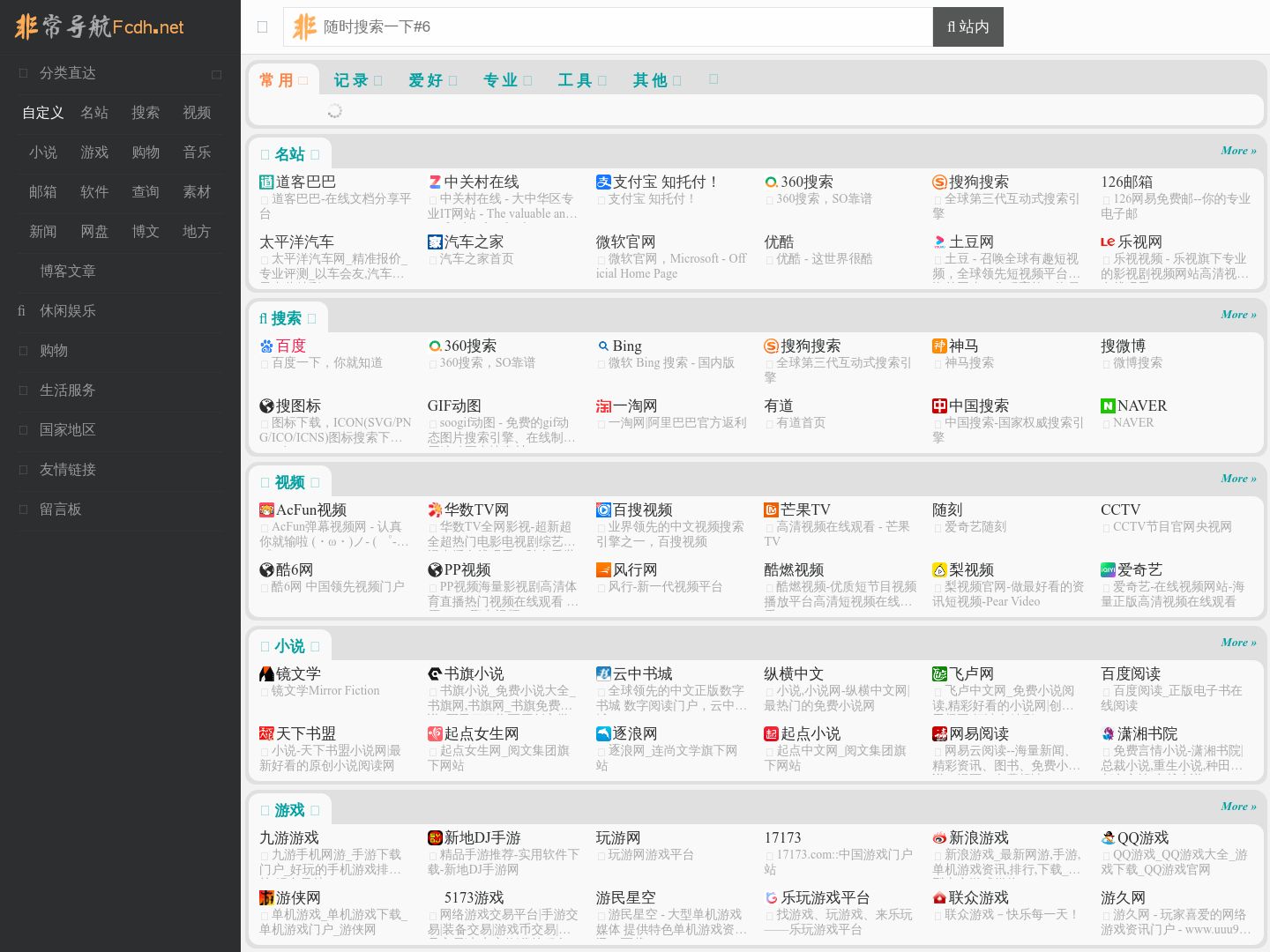Expand the 休闲娱乐 sidebar category
Image resolution: width=1270 pixels, height=952 pixels.
click(120, 311)
